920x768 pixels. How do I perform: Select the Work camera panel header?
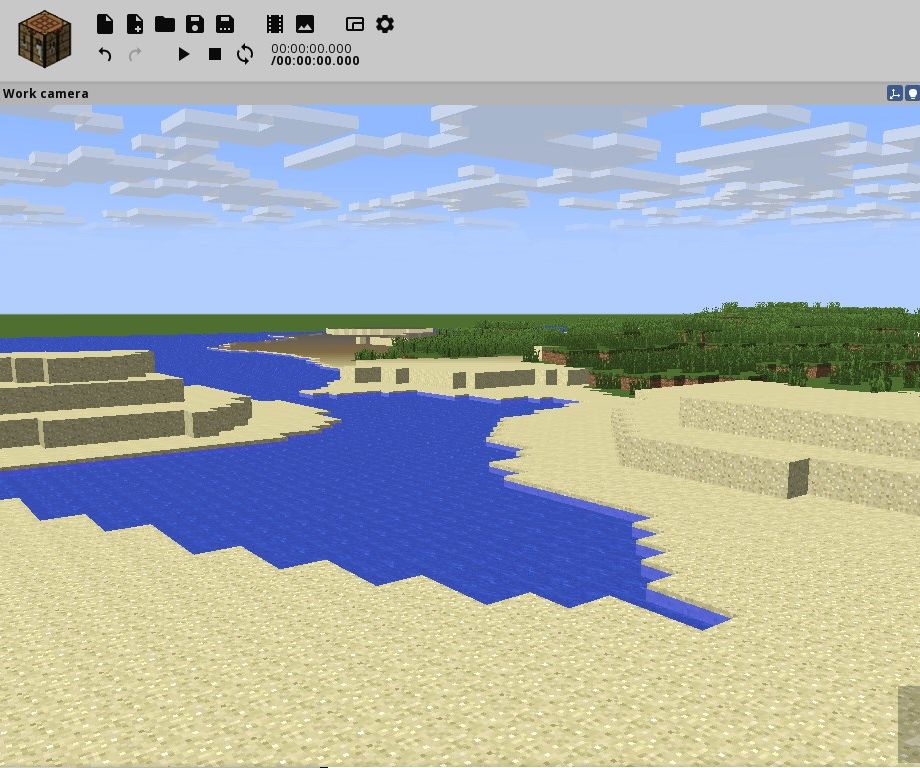[45, 93]
